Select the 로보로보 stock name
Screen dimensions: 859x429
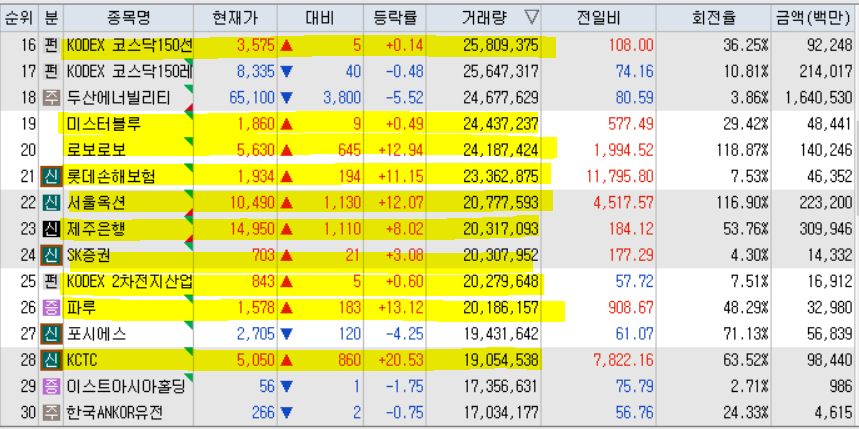pyautogui.click(x=96, y=150)
